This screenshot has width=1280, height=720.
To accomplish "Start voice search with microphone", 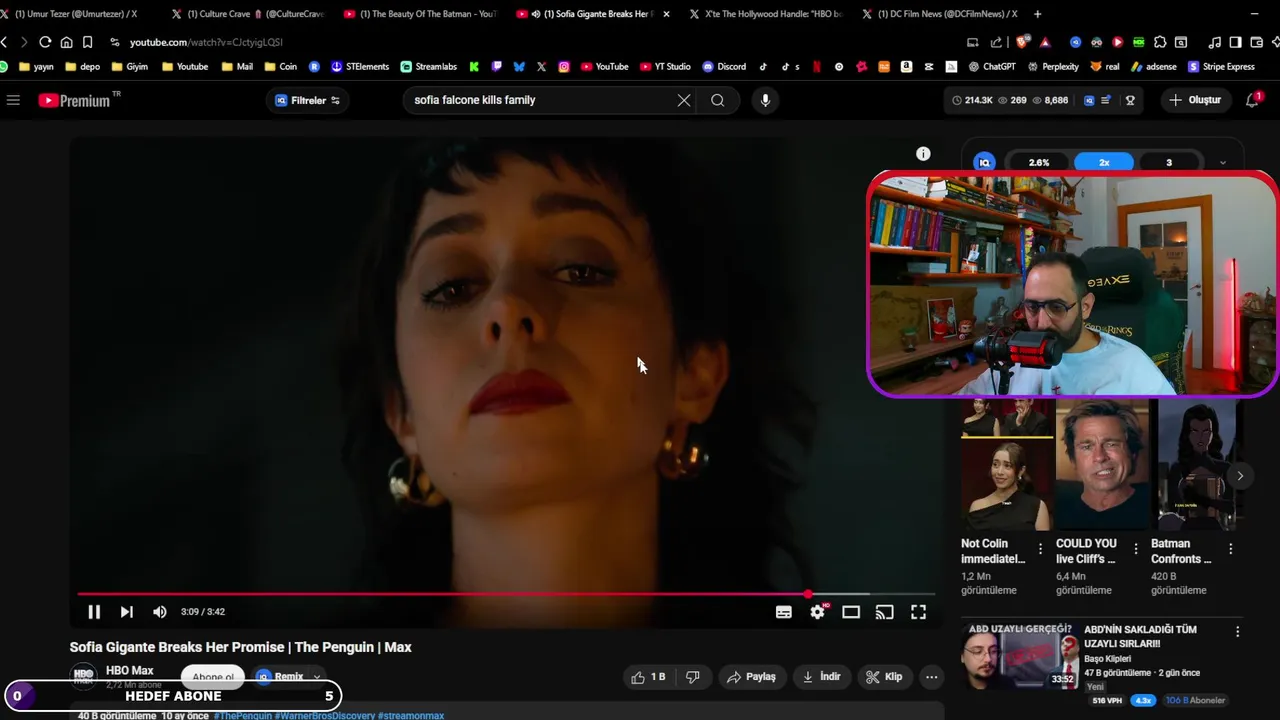I will [765, 100].
